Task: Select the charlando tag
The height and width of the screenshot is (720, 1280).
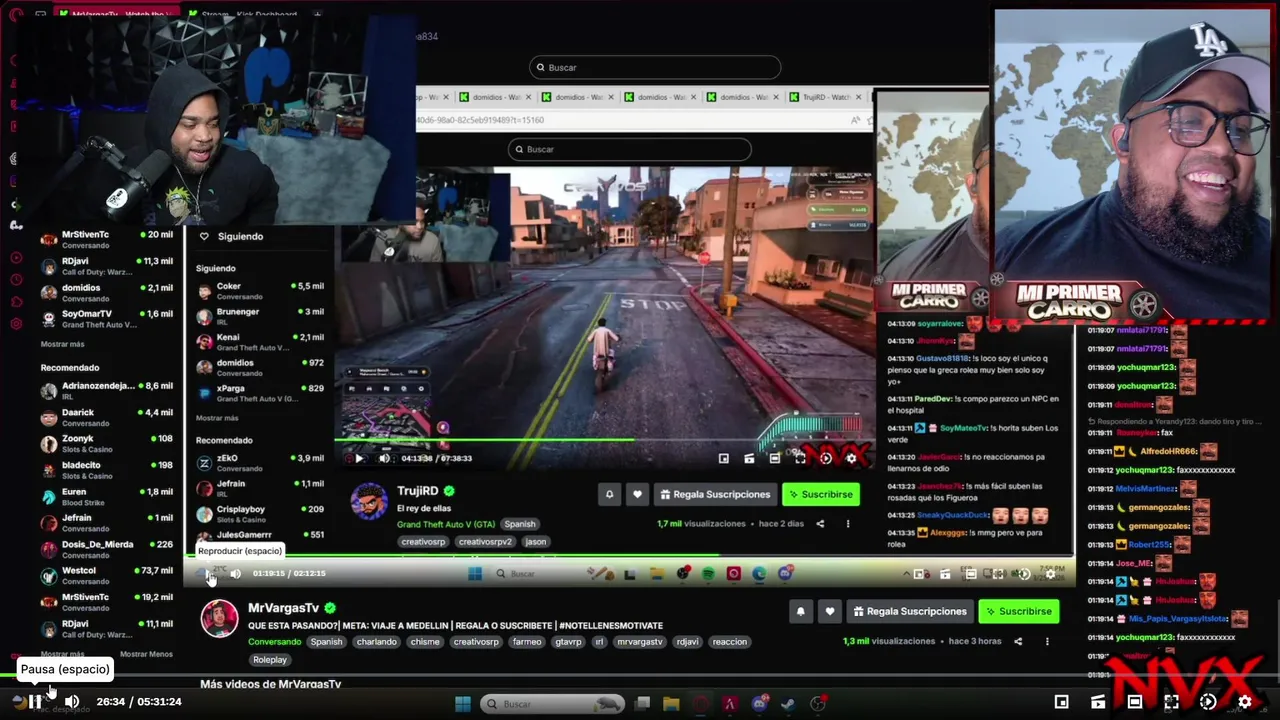Action: pyautogui.click(x=377, y=642)
